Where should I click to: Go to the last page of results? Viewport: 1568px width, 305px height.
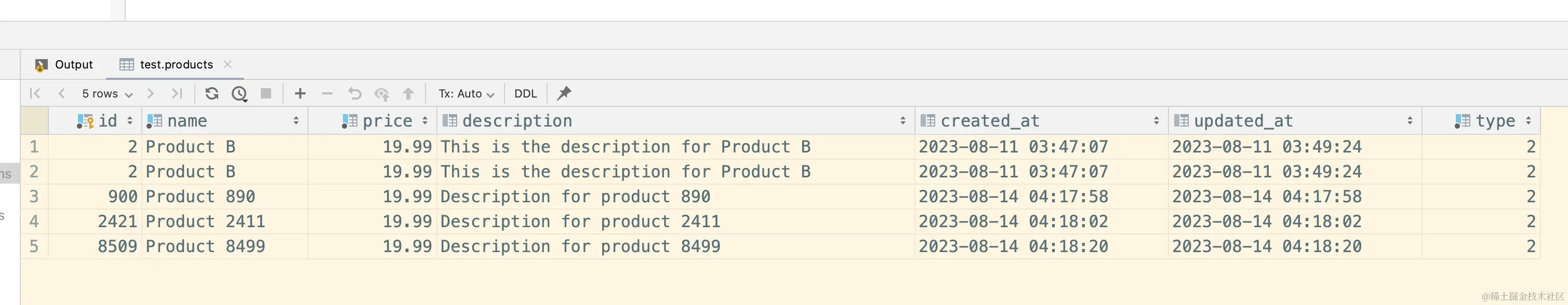pyautogui.click(x=177, y=93)
